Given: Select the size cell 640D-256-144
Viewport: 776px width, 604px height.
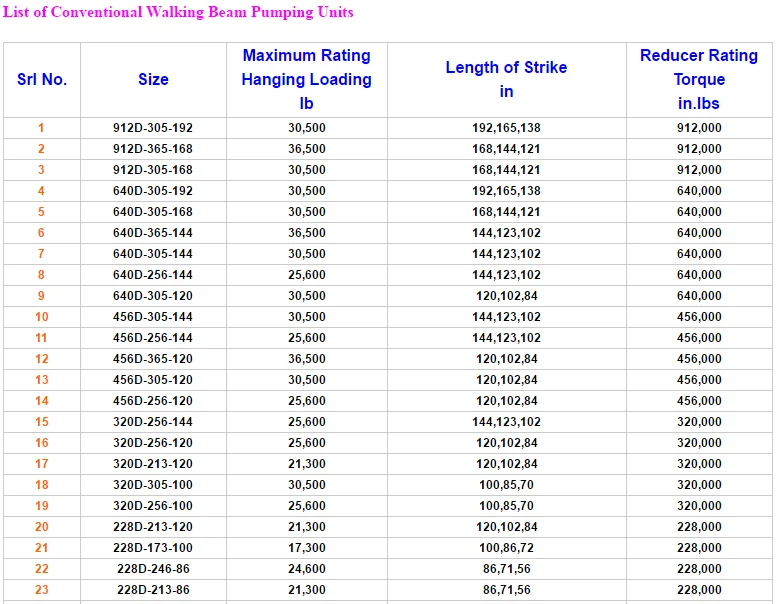Looking at the screenshot, I should 153,275.
